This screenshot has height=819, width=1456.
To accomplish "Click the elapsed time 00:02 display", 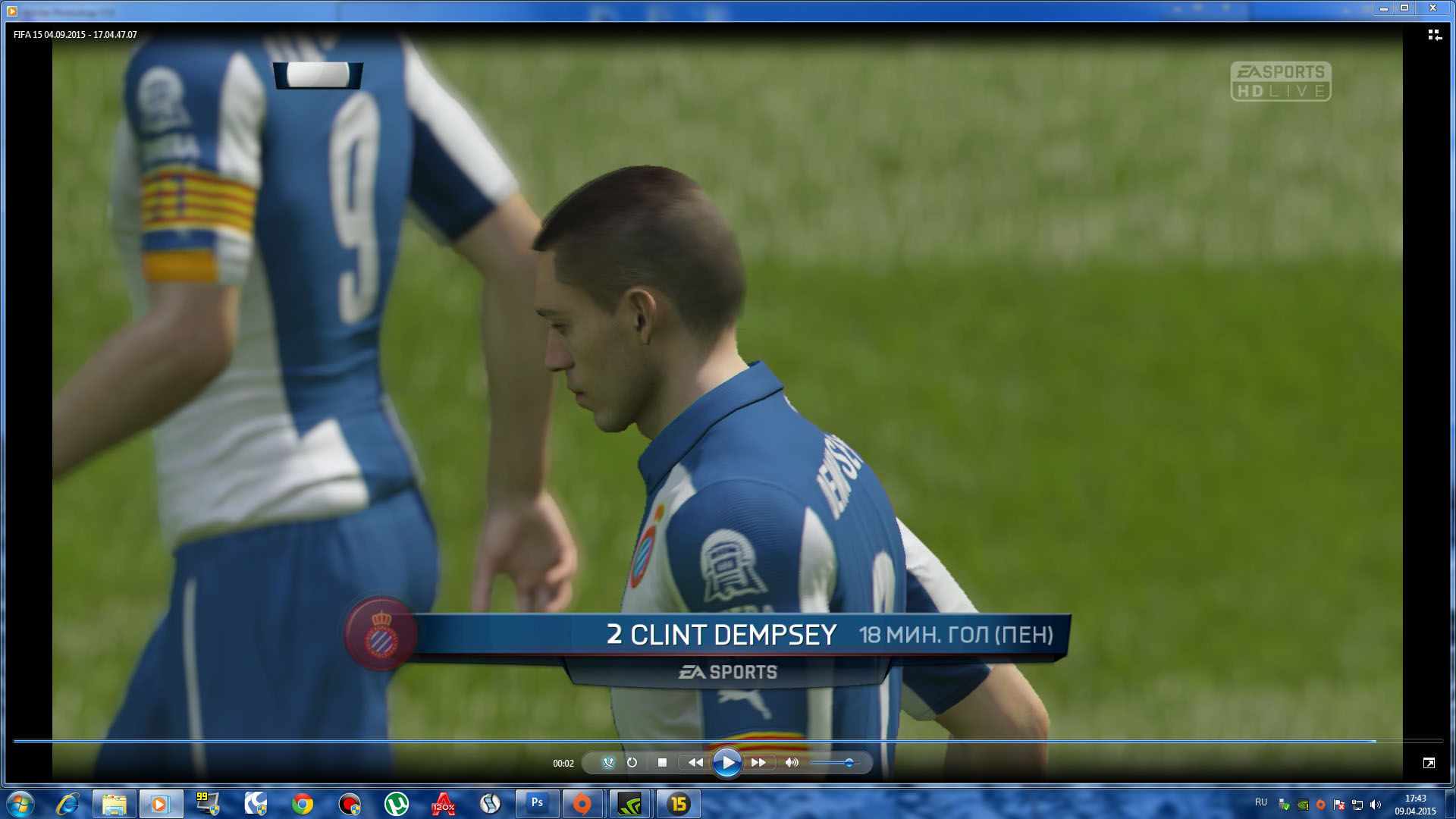I will 563,764.
